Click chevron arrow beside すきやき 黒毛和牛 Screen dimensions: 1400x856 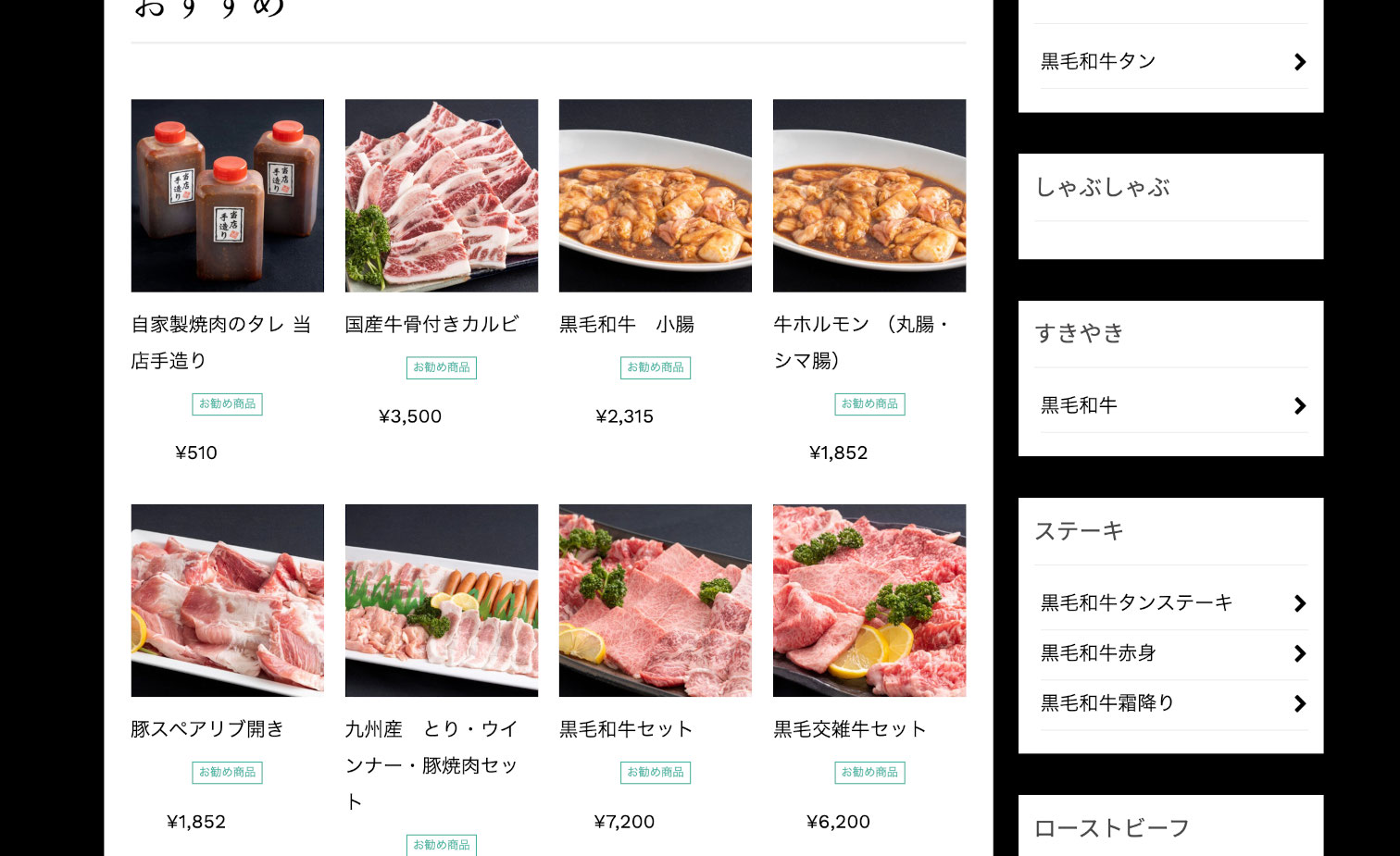click(1300, 406)
